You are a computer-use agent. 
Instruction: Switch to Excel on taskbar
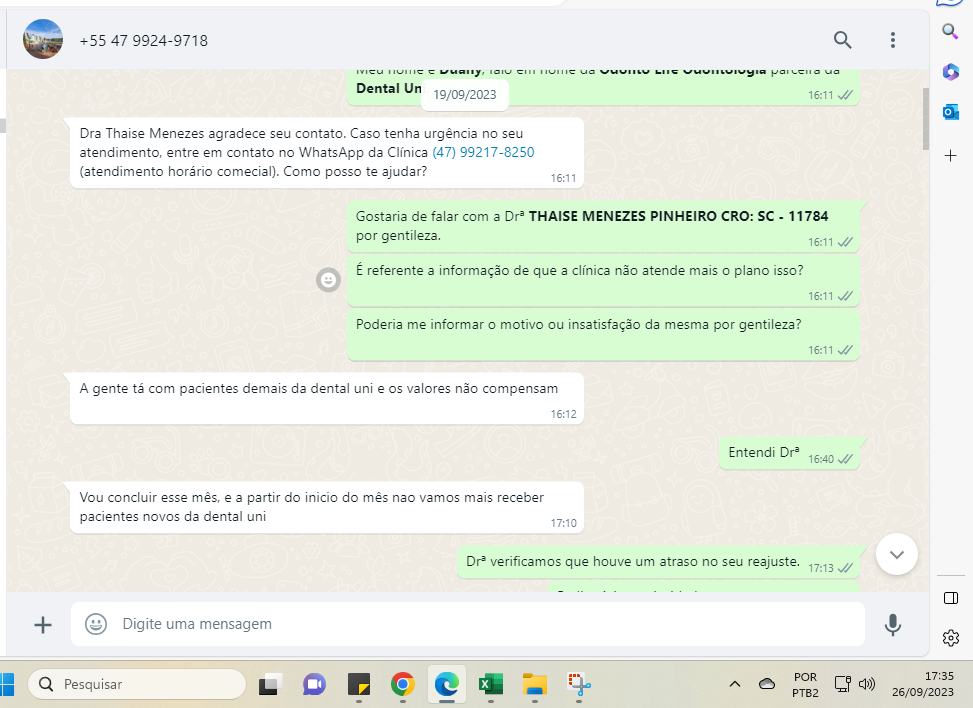click(490, 684)
